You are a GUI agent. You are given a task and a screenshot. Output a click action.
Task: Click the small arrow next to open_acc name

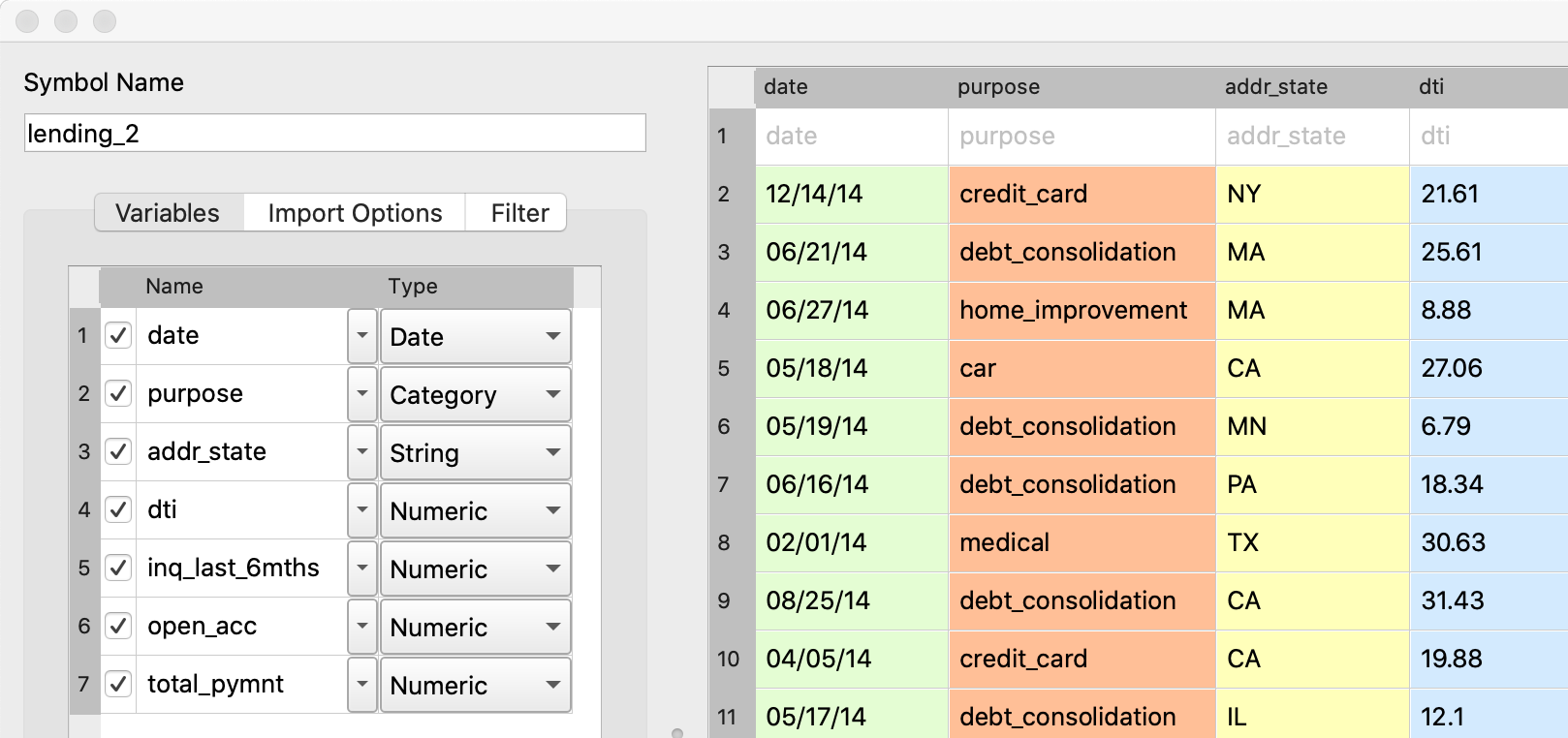(362, 627)
